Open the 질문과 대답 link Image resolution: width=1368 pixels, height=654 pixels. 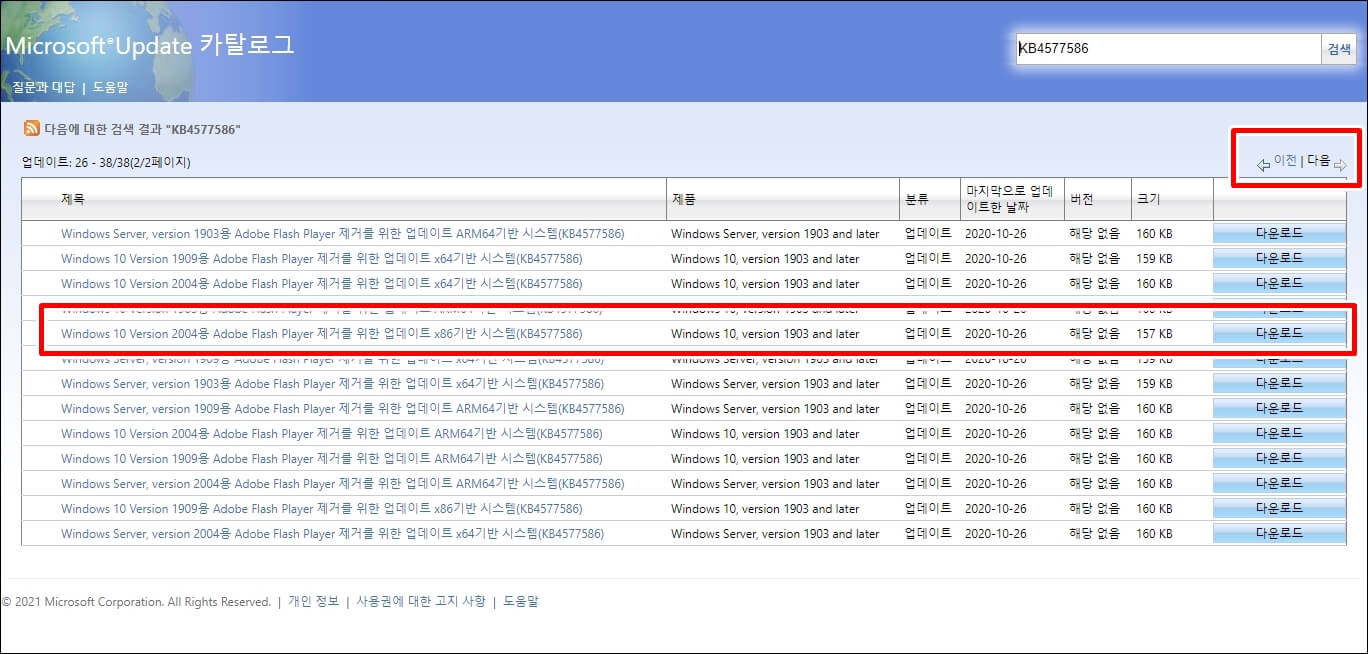(x=43, y=87)
